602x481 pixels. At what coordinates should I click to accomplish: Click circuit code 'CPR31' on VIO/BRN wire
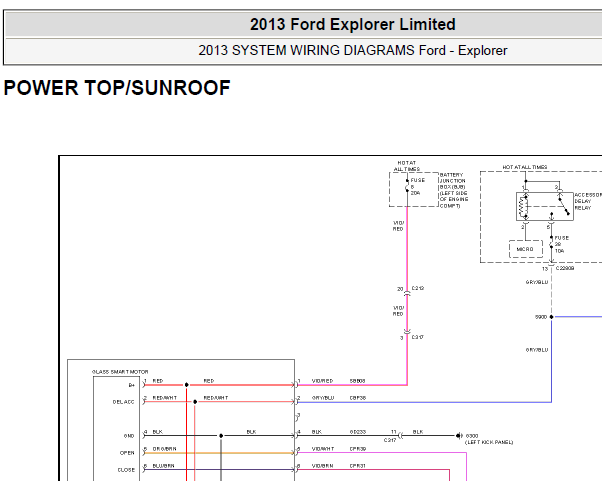pos(357,466)
